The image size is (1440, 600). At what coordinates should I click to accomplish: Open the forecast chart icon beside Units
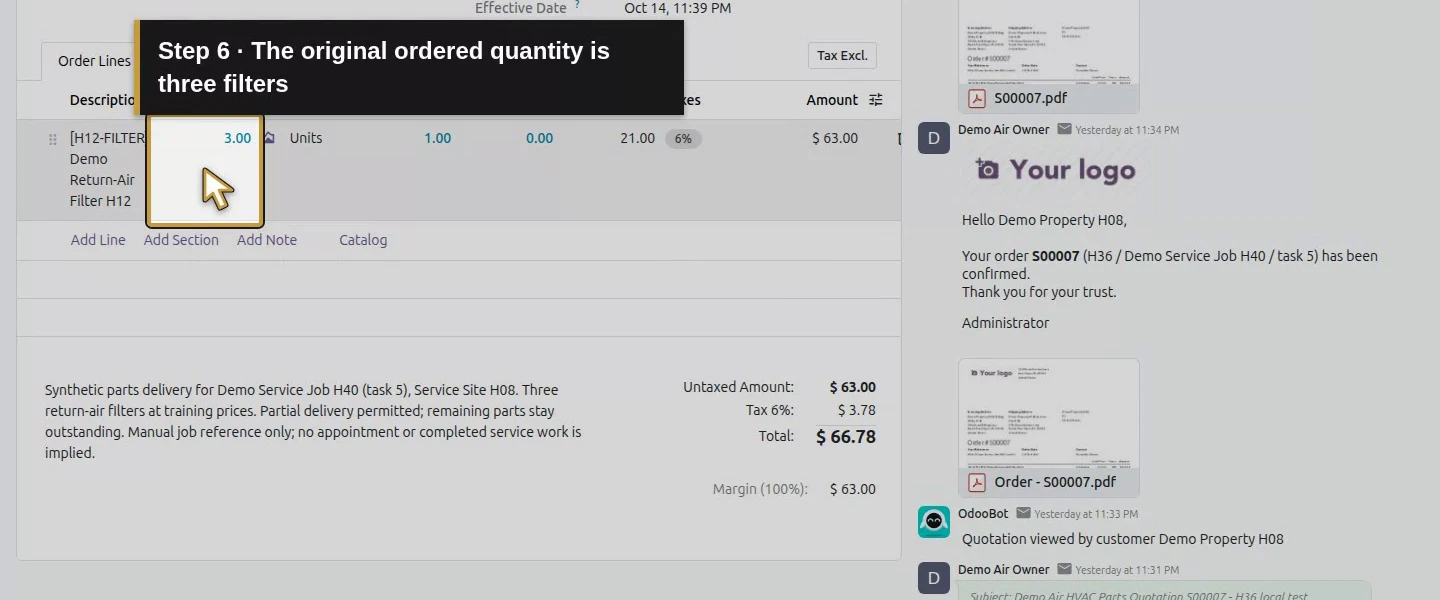[x=269, y=138]
